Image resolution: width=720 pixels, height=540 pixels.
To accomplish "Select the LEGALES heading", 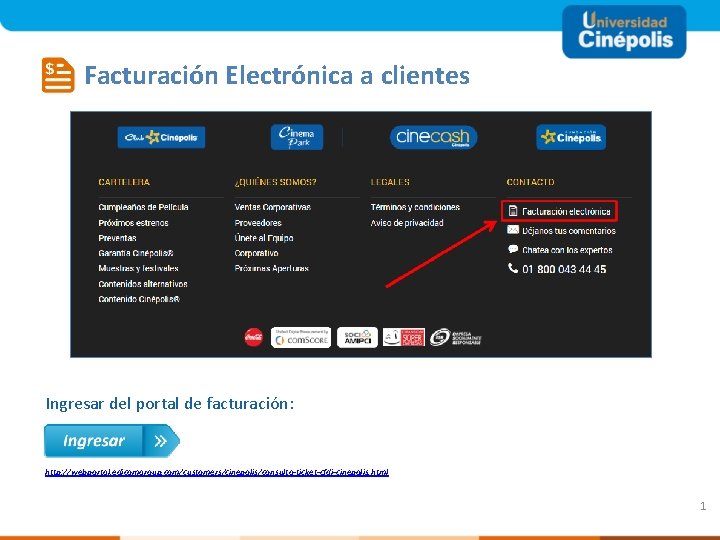I will pos(390,182).
